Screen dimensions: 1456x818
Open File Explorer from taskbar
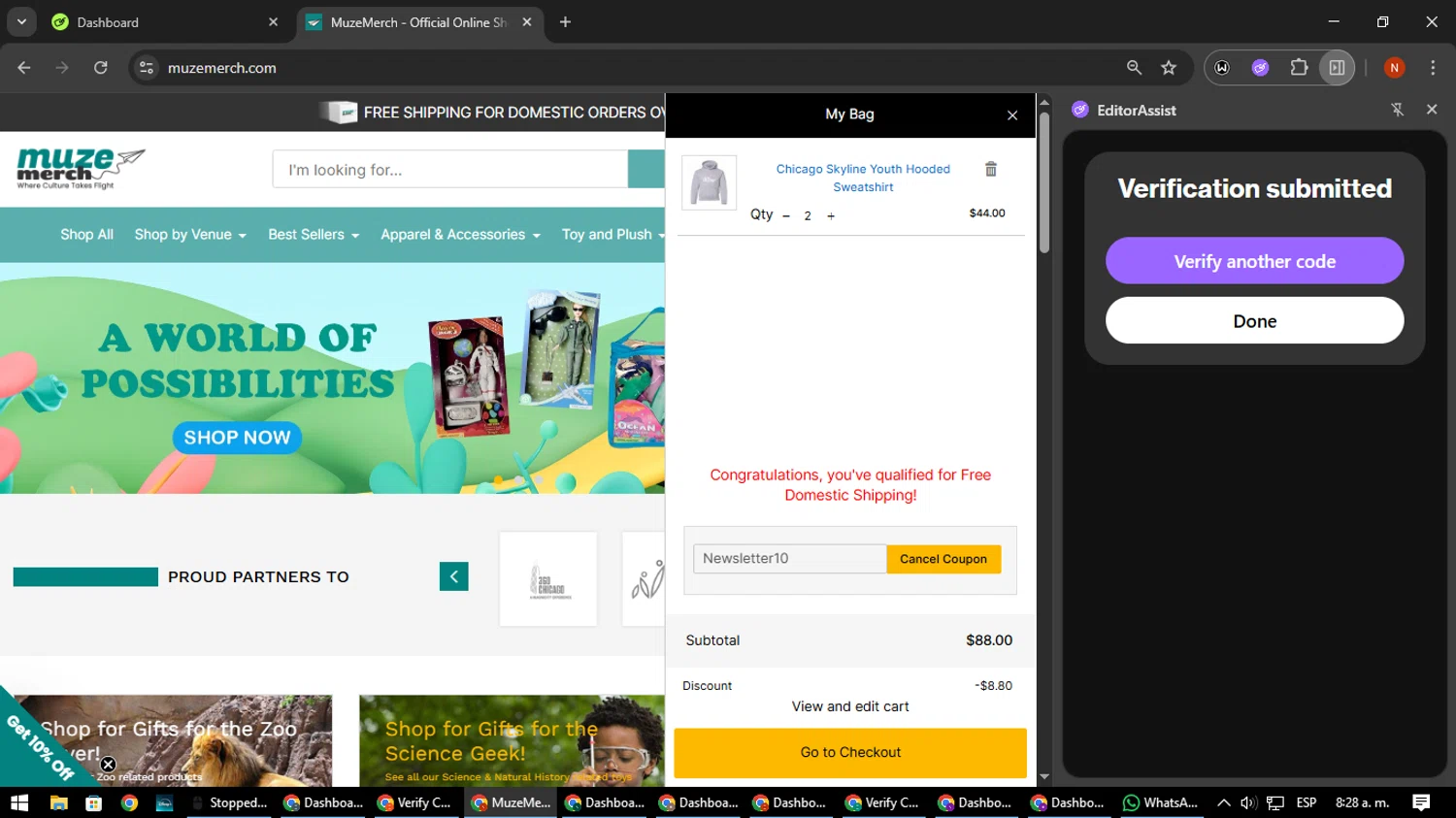pos(58,802)
